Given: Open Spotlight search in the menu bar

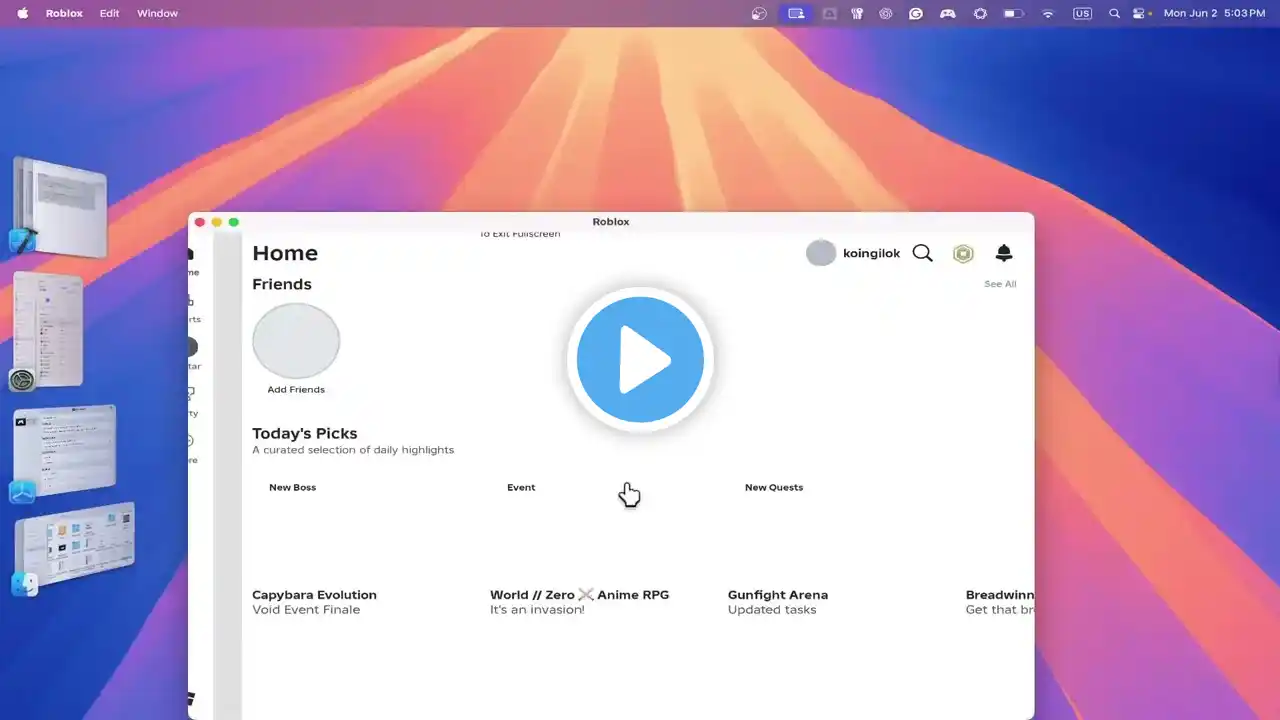Looking at the screenshot, I should pos(1114,13).
